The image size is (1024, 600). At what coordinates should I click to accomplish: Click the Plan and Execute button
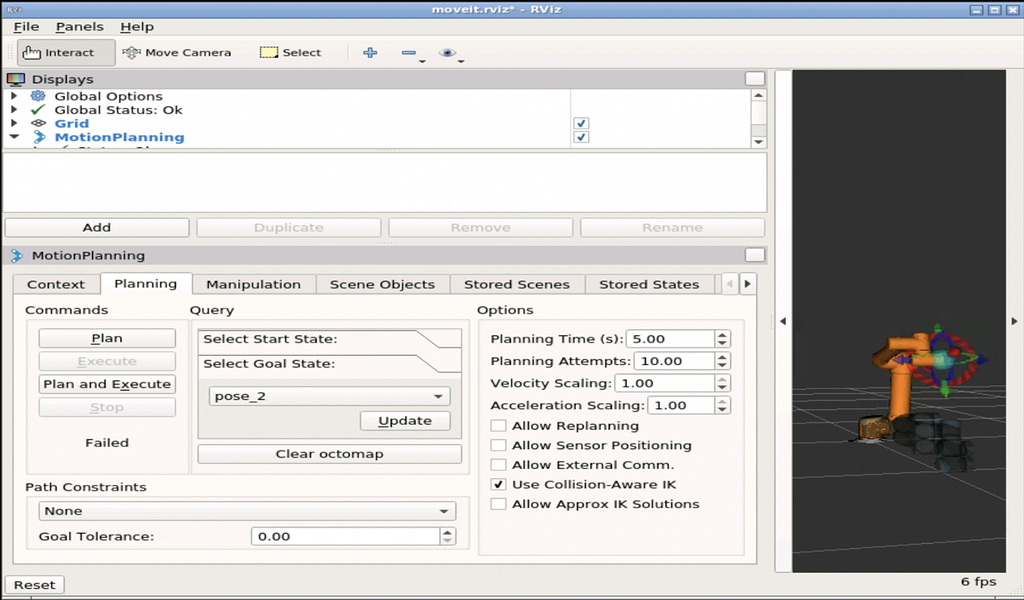pyautogui.click(x=107, y=384)
